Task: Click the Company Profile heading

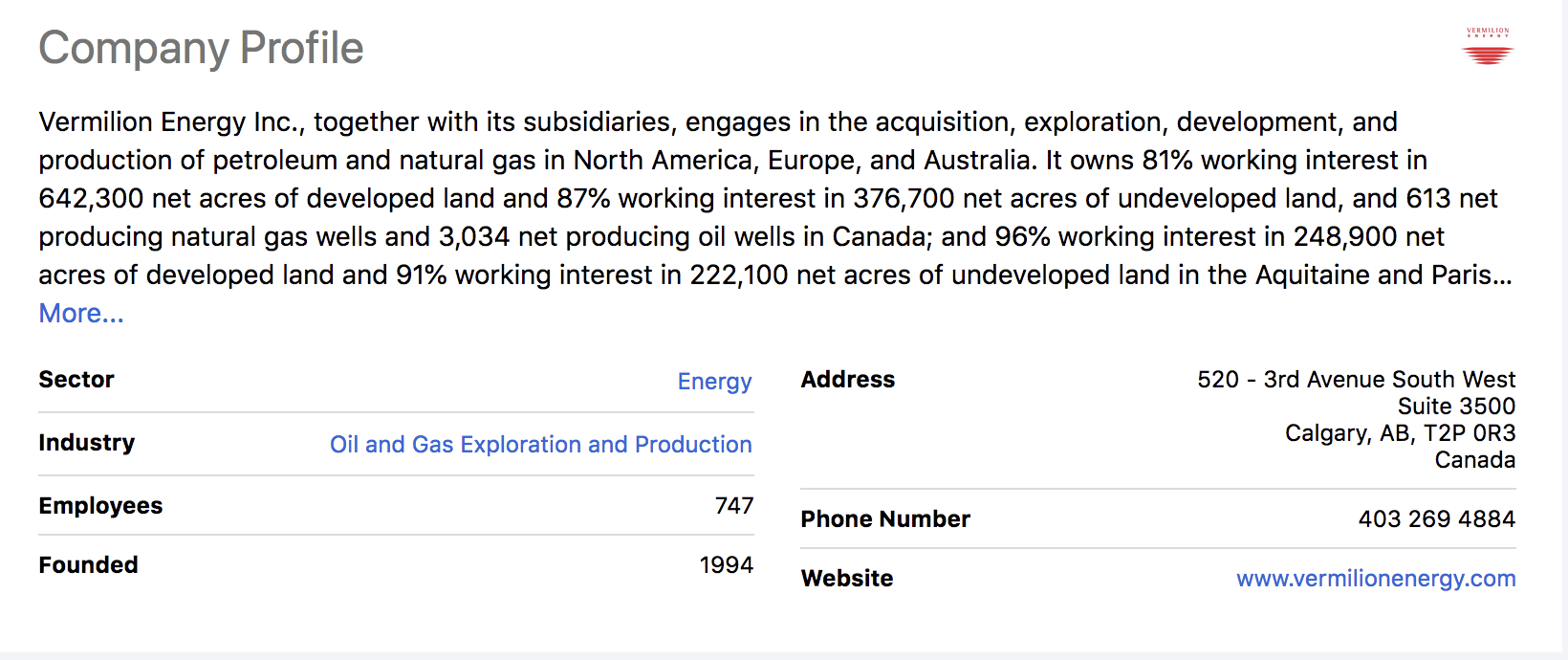Action: [201, 48]
